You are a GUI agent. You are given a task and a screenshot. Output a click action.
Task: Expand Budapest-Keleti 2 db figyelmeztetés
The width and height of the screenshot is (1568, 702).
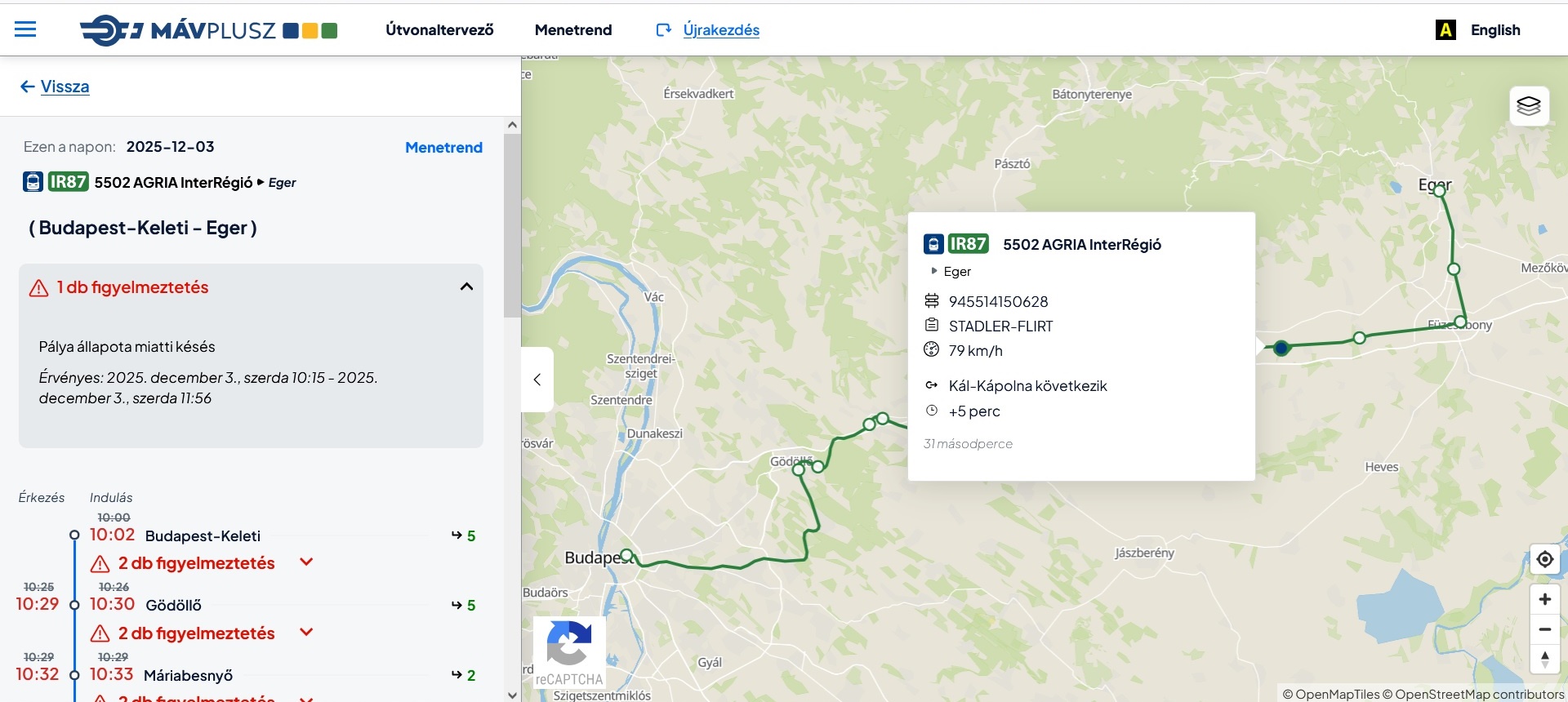point(307,562)
